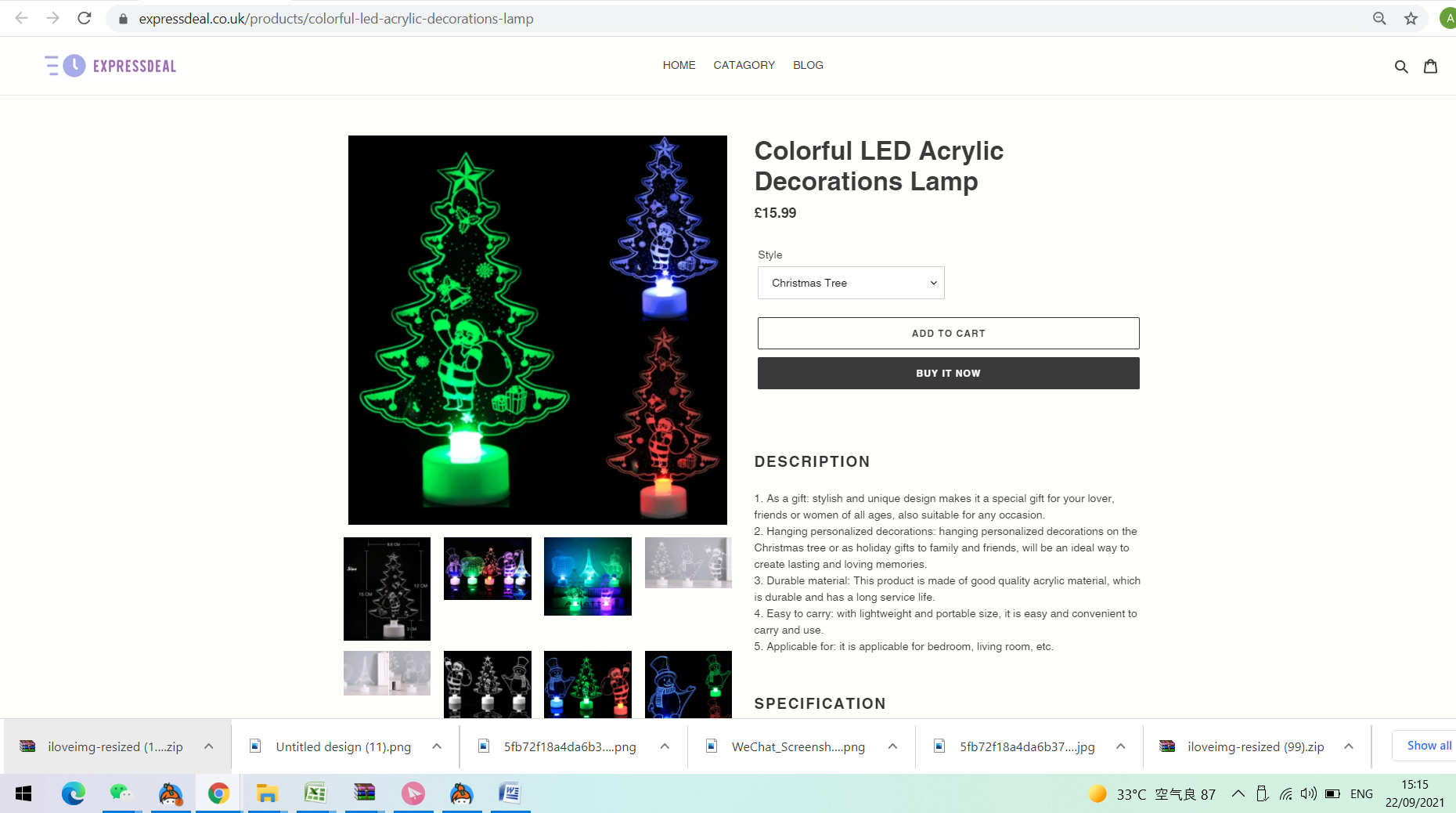Screen dimensions: 1456x813
Task: Click the browser forward arrow
Action: [x=52, y=18]
